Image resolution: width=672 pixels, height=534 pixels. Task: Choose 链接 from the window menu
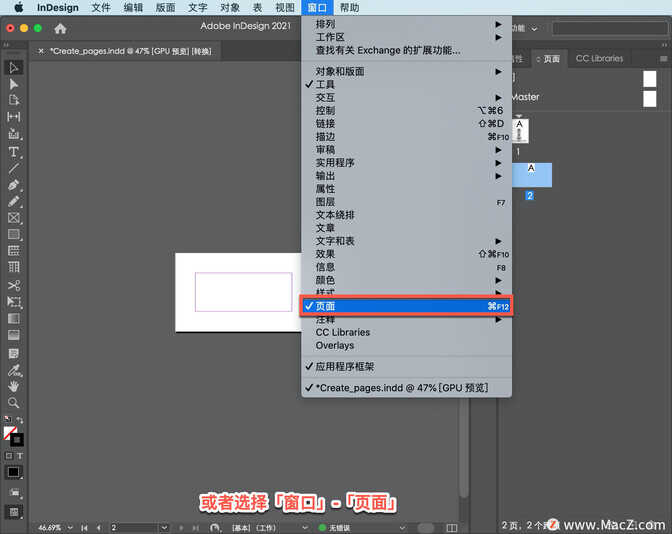[407, 123]
